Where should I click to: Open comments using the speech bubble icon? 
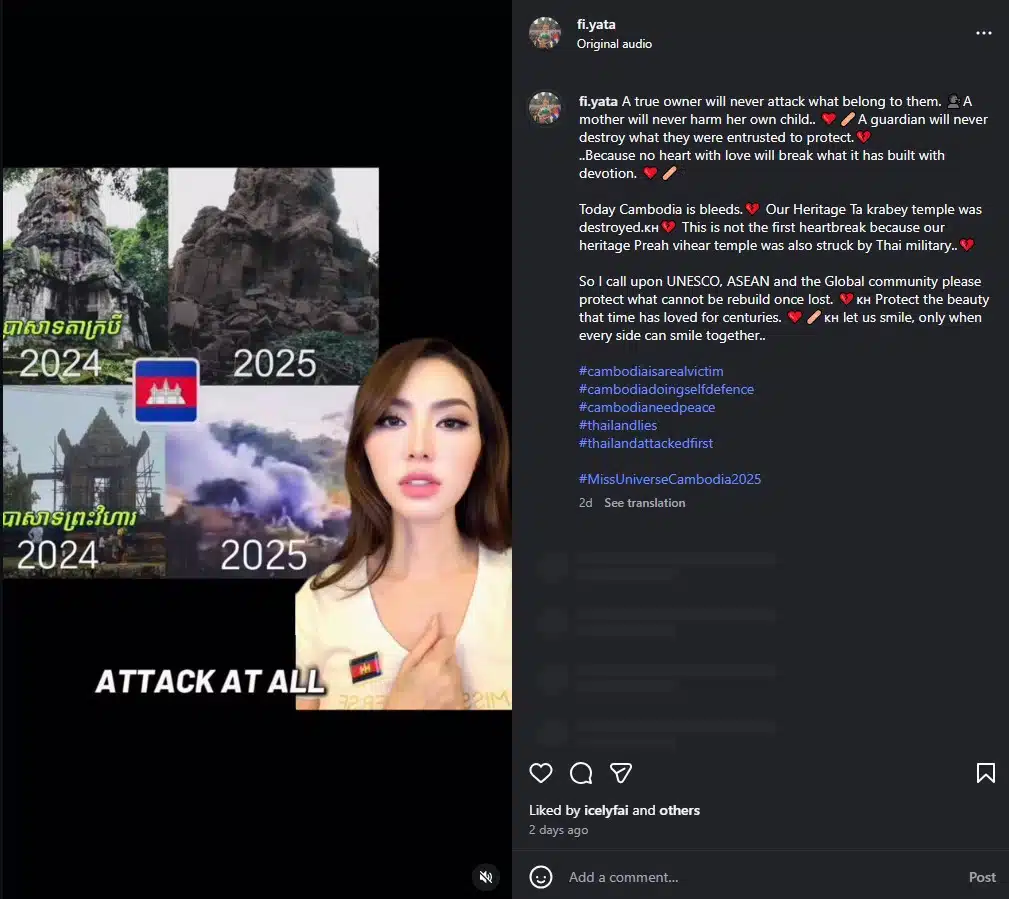pyautogui.click(x=581, y=773)
